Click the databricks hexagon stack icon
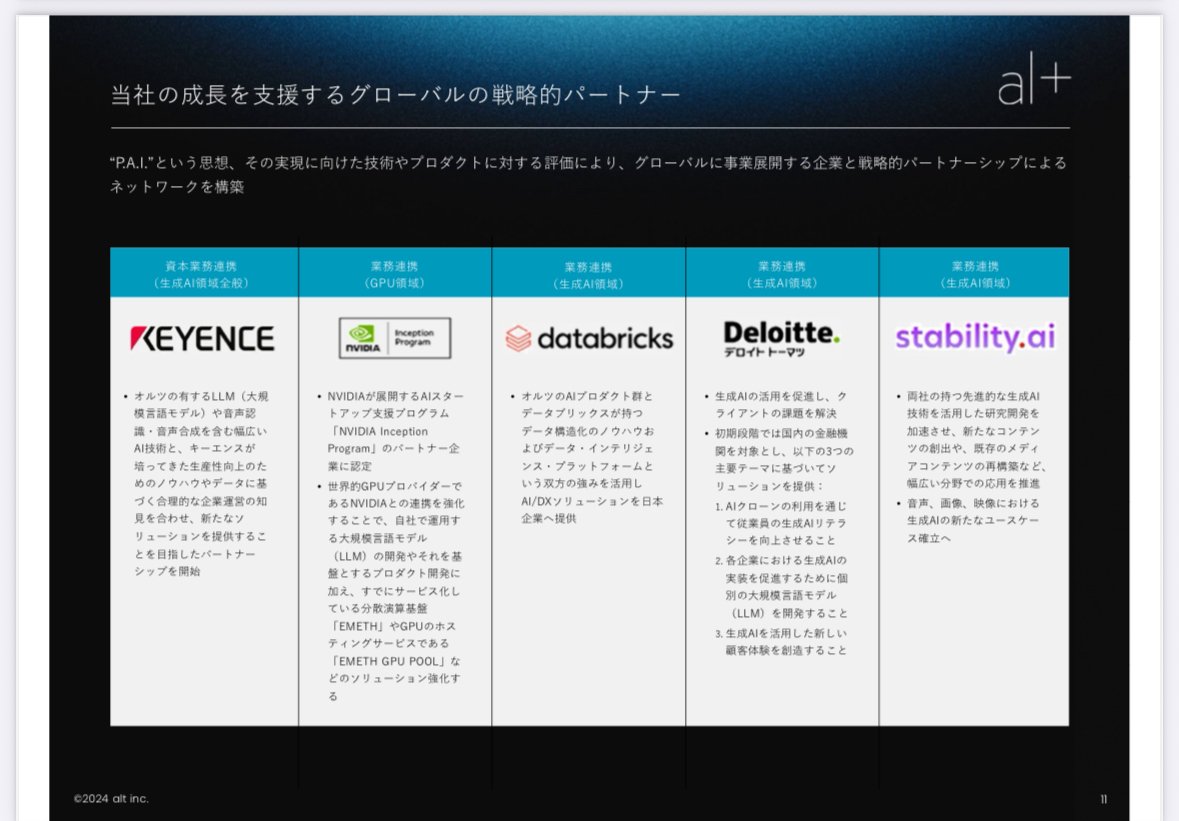1179x821 pixels. [521, 337]
